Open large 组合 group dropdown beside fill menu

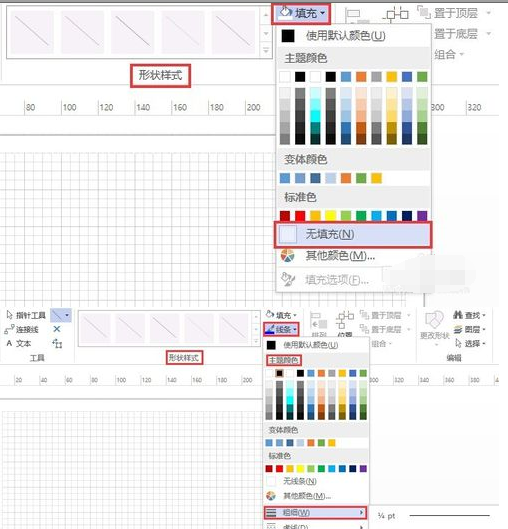coord(449,54)
